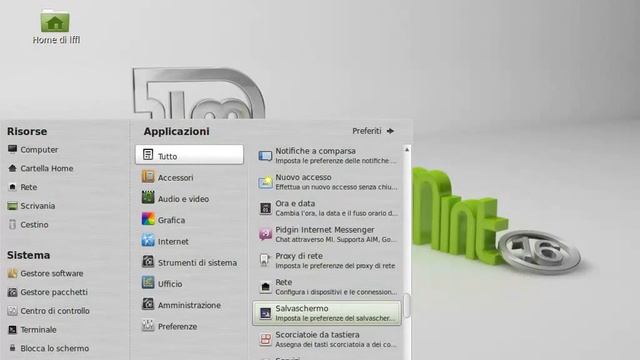The image size is (640, 360).
Task: Click the Audio e video category icon
Action: click(x=148, y=198)
